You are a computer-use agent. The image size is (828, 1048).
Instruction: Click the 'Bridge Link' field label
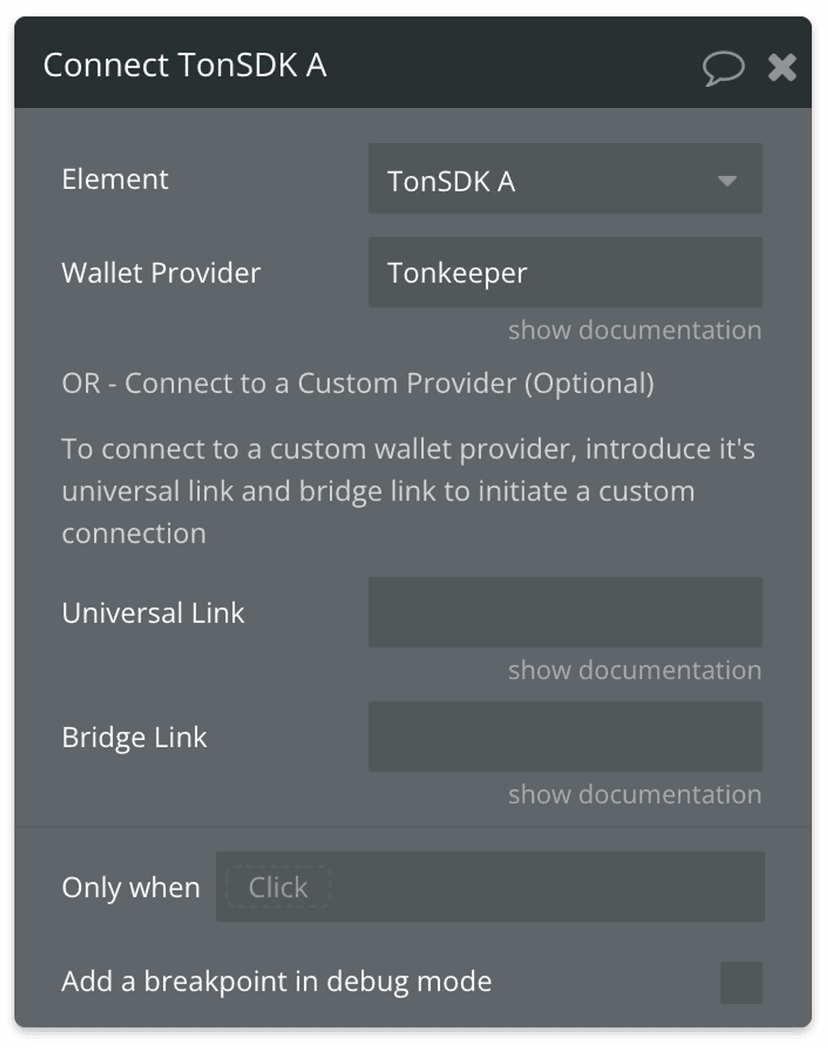(x=134, y=738)
